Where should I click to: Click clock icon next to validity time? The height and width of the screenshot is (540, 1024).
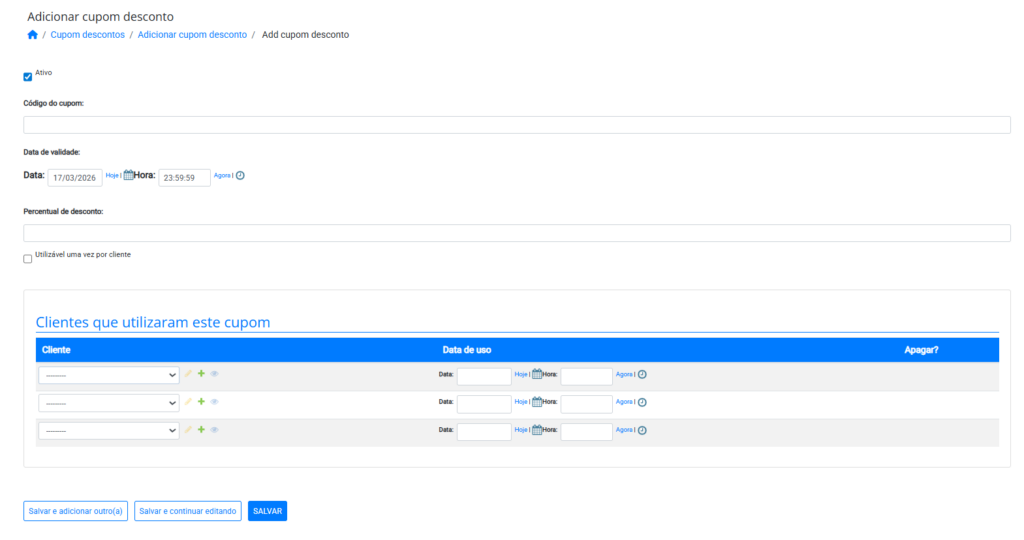pyautogui.click(x=240, y=175)
